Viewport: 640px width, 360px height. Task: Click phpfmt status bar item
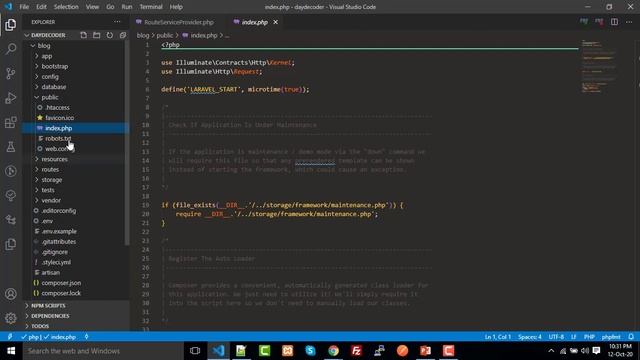pyautogui.click(x=611, y=337)
